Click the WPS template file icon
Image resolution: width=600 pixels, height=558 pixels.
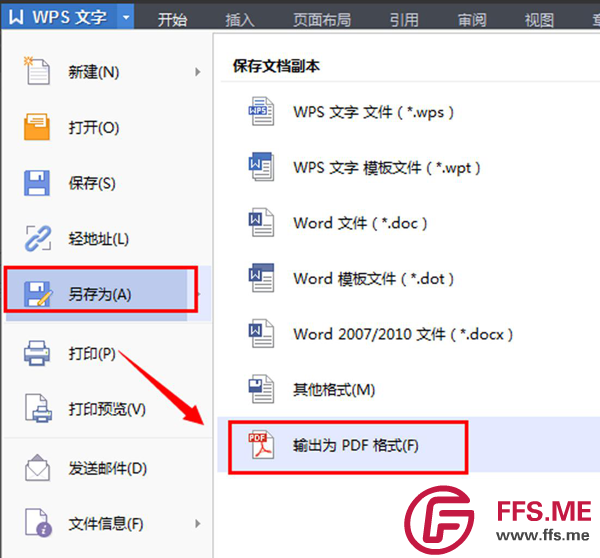[261, 166]
